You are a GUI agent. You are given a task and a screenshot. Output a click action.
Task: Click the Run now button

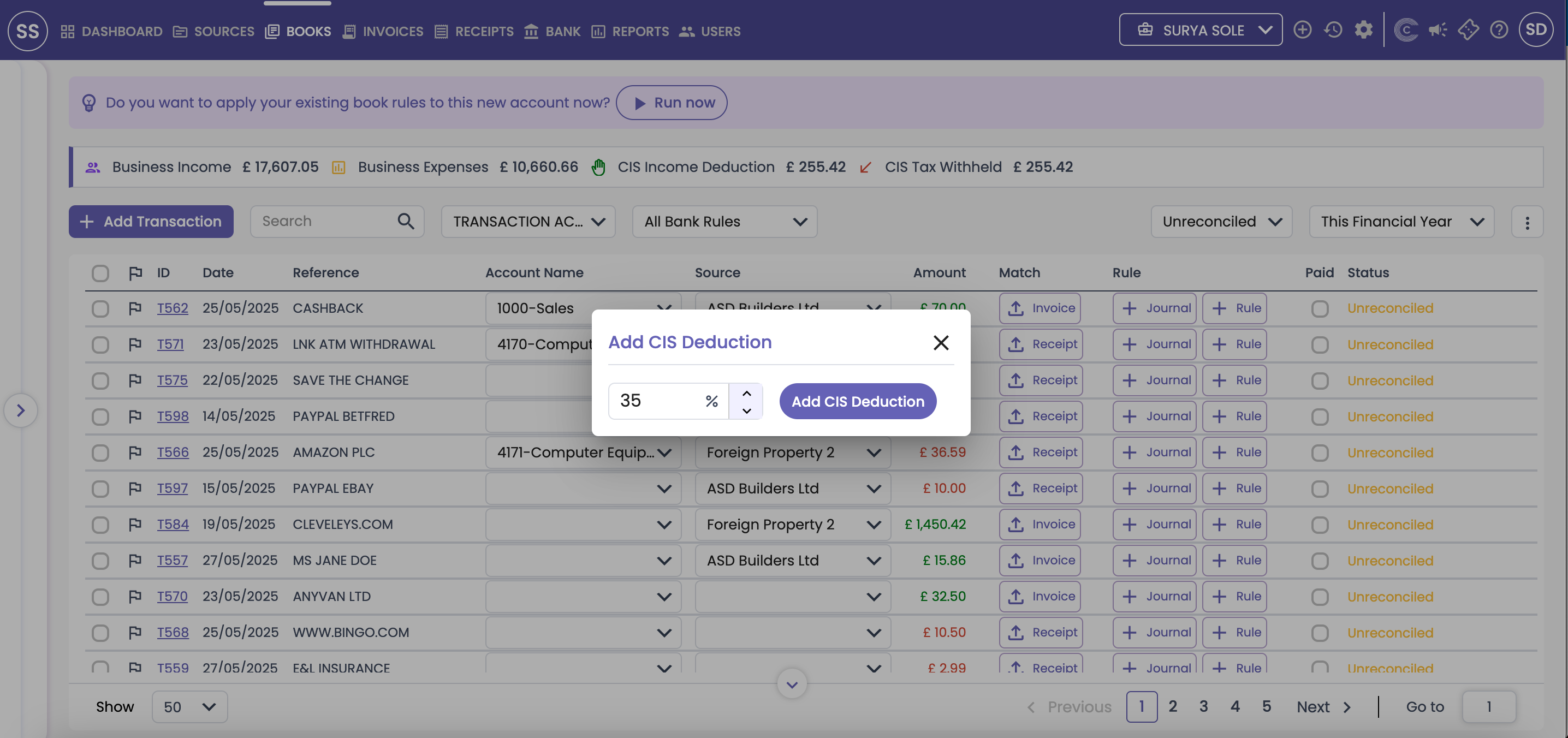coord(672,103)
